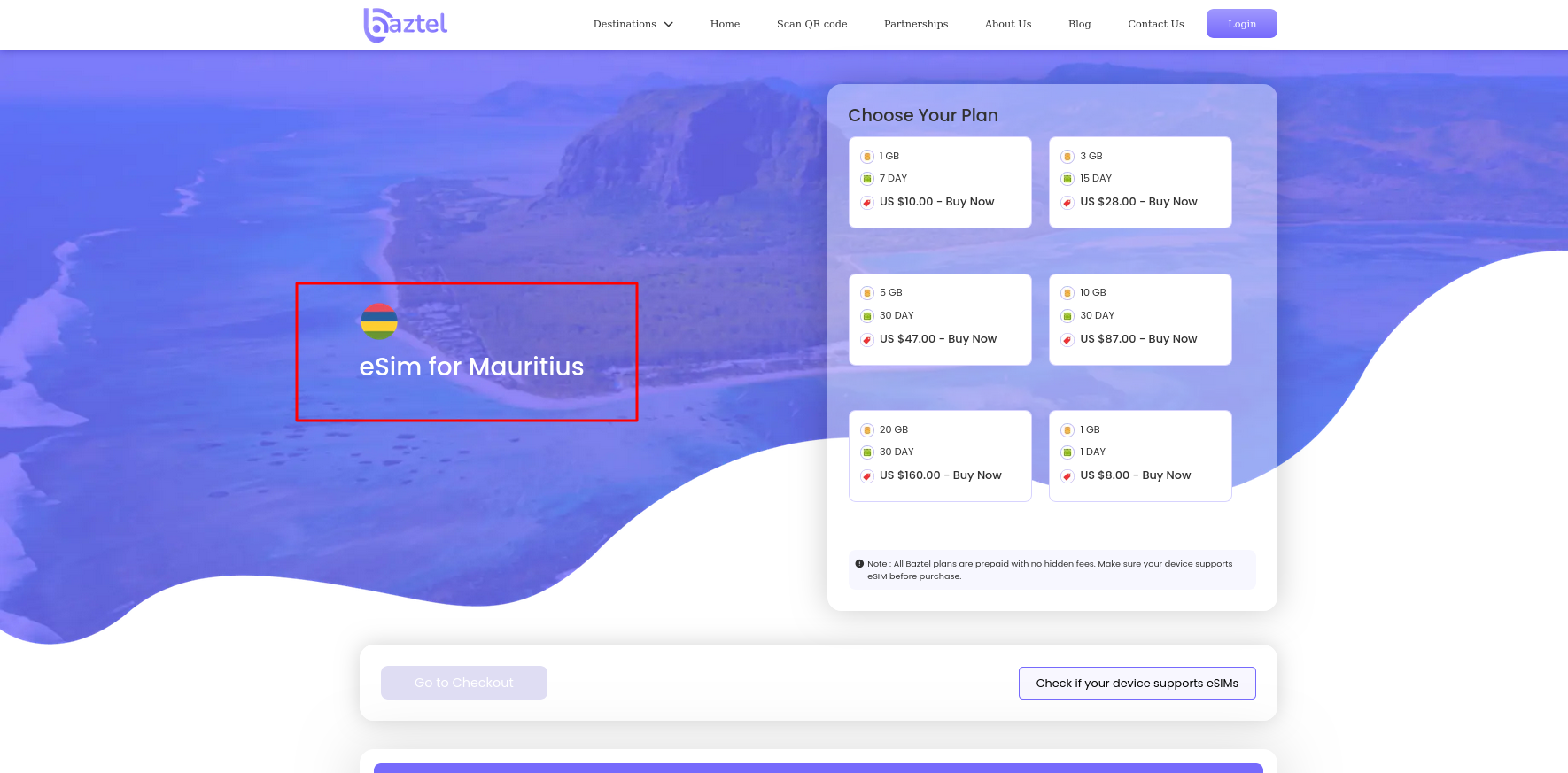This screenshot has height=773, width=1568.
Task: Check if your device supports eSIMs
Action: 1137,683
